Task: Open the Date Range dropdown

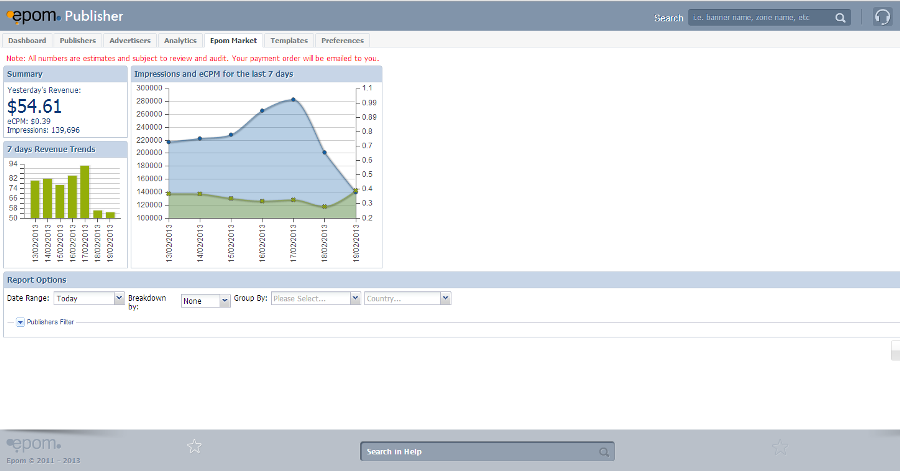Action: pyautogui.click(x=90, y=298)
